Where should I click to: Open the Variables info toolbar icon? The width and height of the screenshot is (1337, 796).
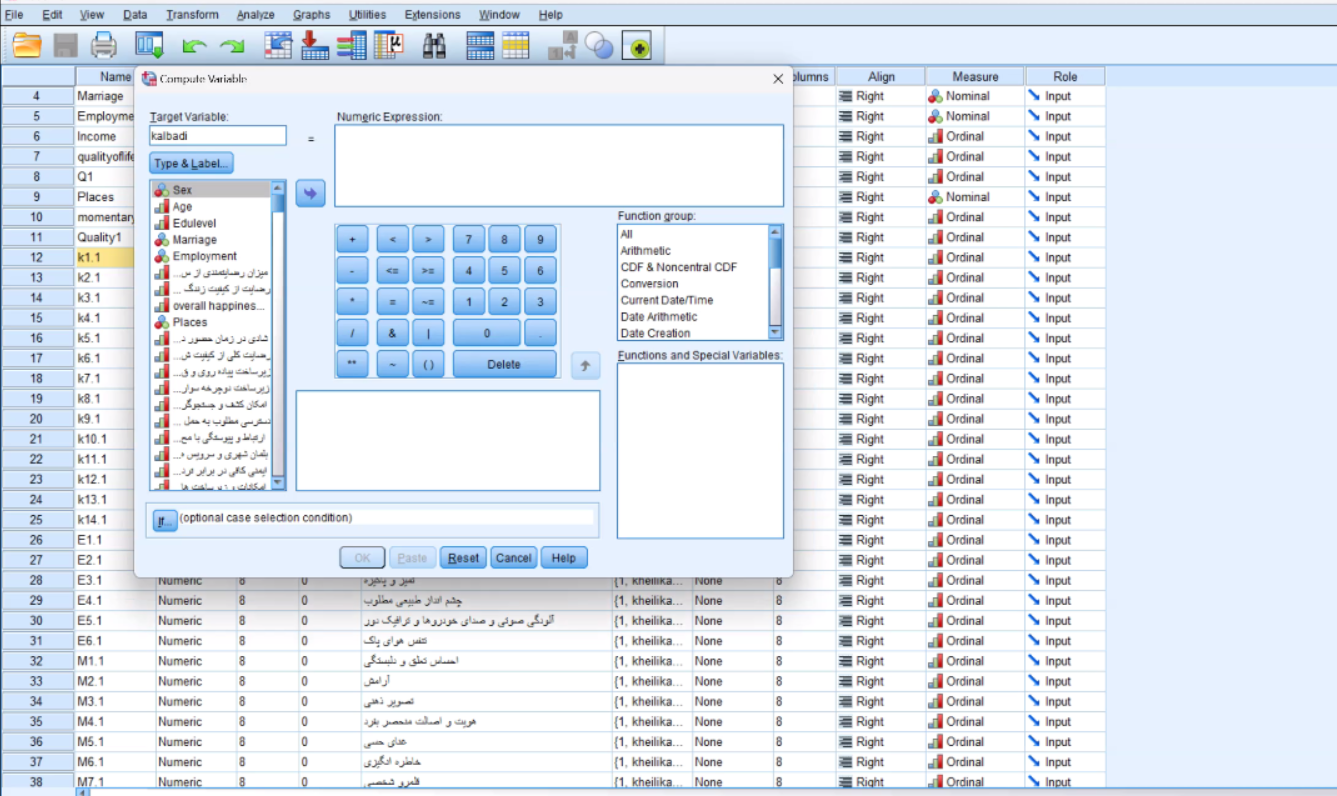[351, 46]
